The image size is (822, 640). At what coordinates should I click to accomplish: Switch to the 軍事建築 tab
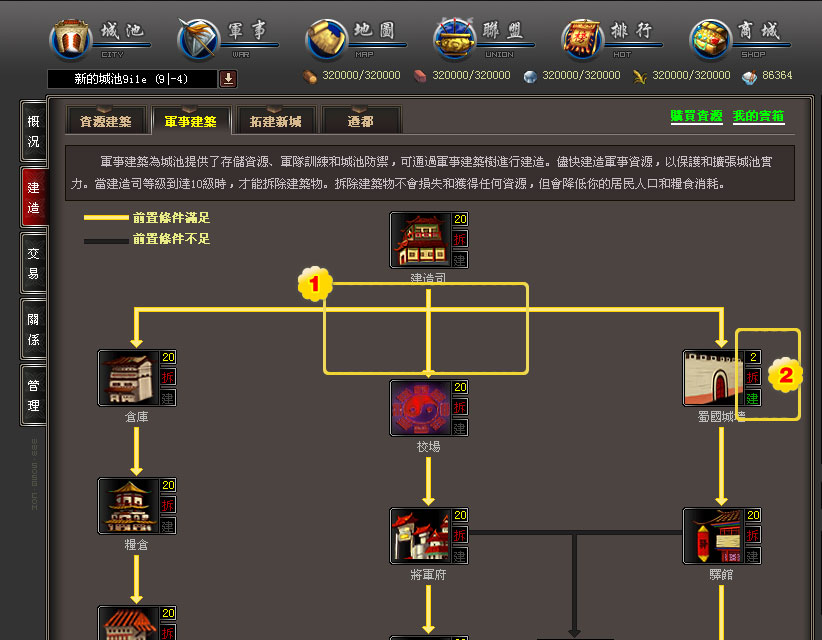click(191, 121)
